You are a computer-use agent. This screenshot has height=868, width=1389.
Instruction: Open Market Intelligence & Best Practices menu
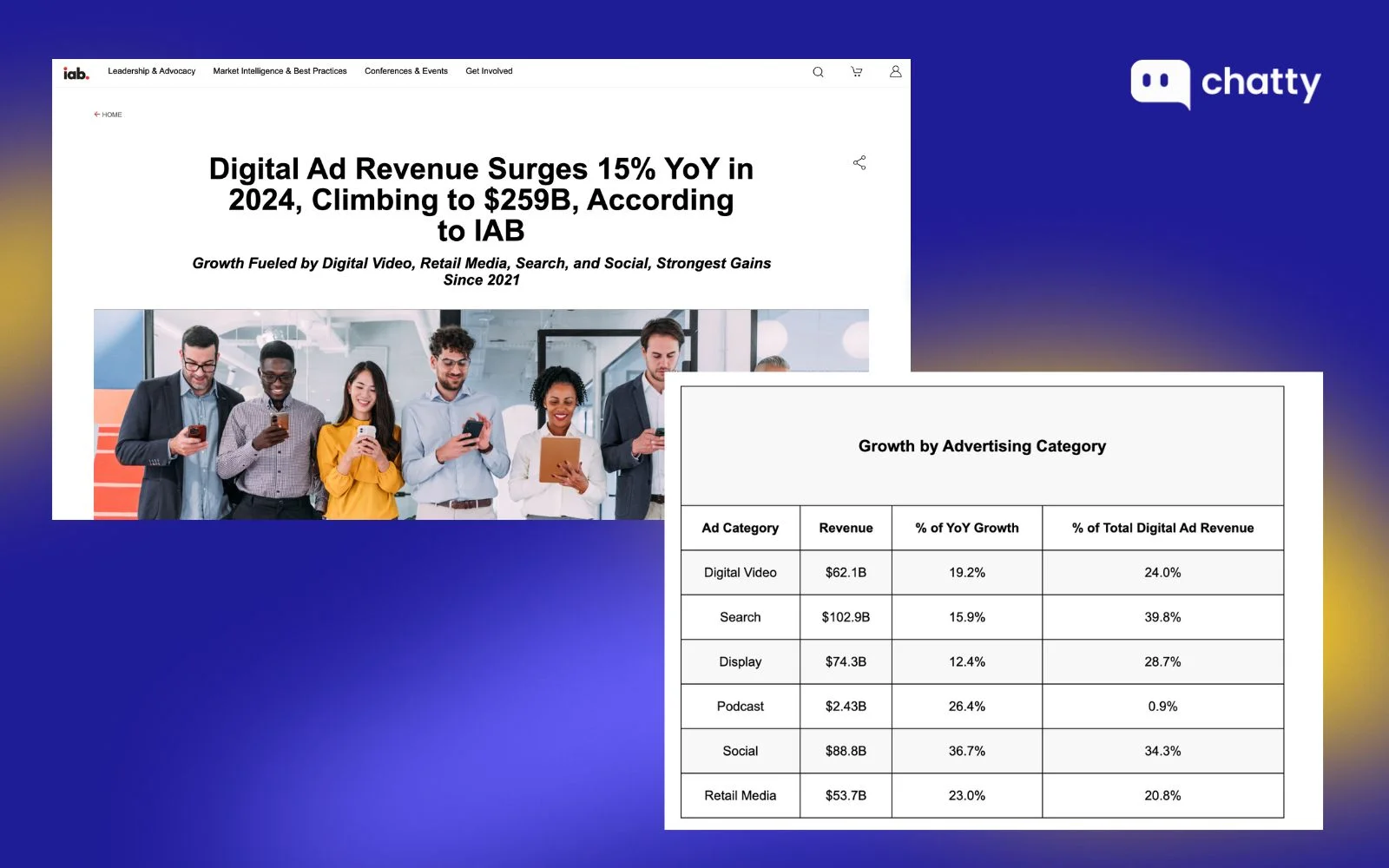[280, 71]
